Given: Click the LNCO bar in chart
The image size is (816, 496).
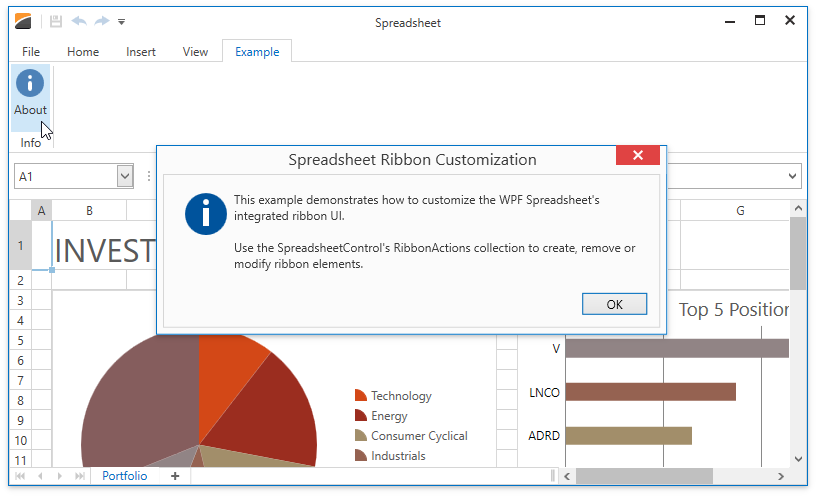Looking at the screenshot, I should click(x=651, y=392).
